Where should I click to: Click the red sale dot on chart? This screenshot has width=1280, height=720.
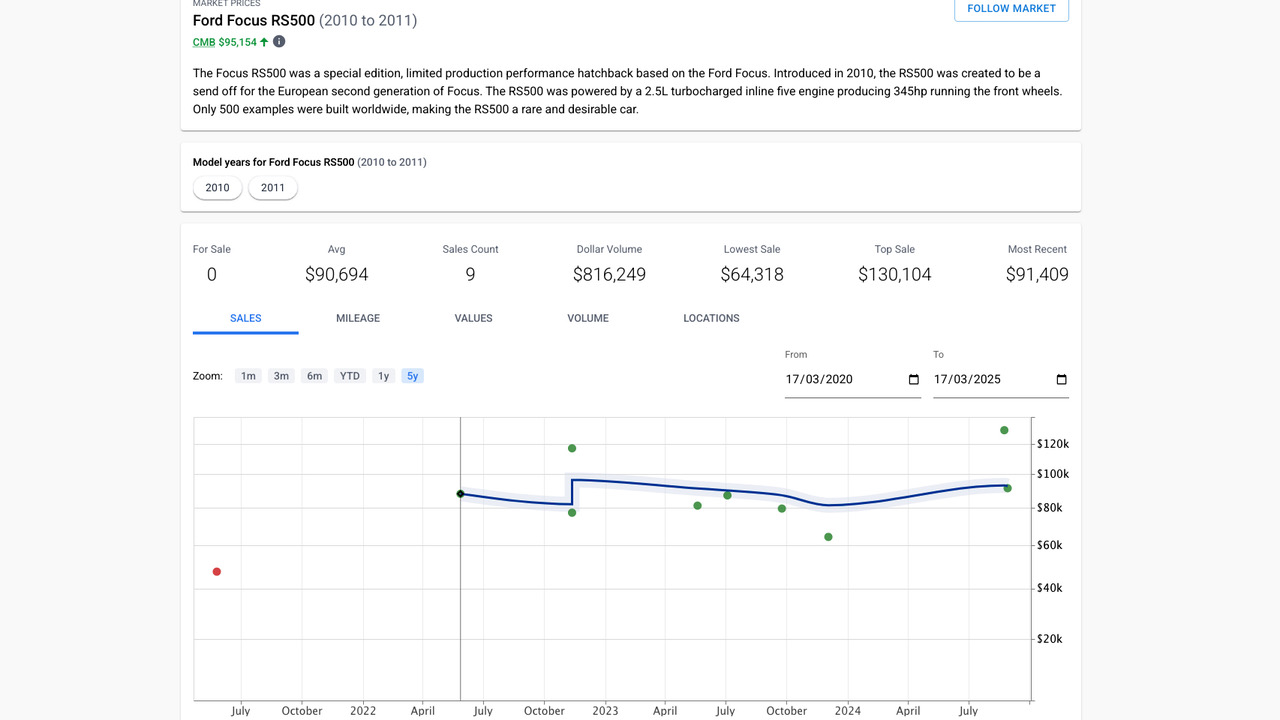(x=217, y=572)
